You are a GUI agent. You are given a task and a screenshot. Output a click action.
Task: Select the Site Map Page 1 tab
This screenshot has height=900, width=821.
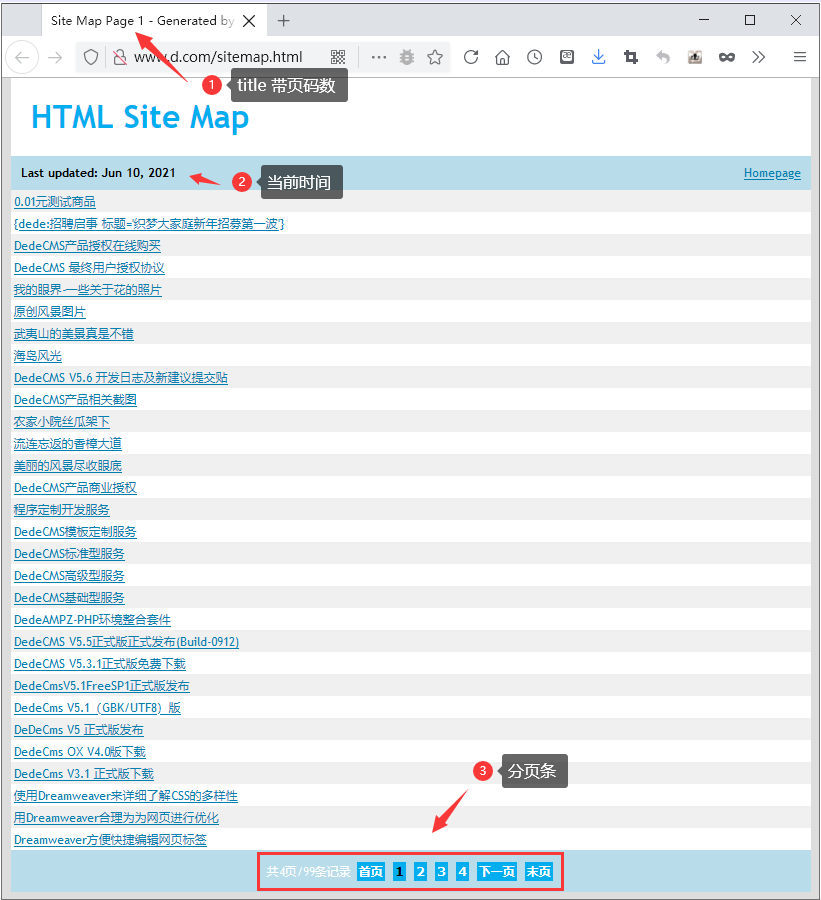140,20
